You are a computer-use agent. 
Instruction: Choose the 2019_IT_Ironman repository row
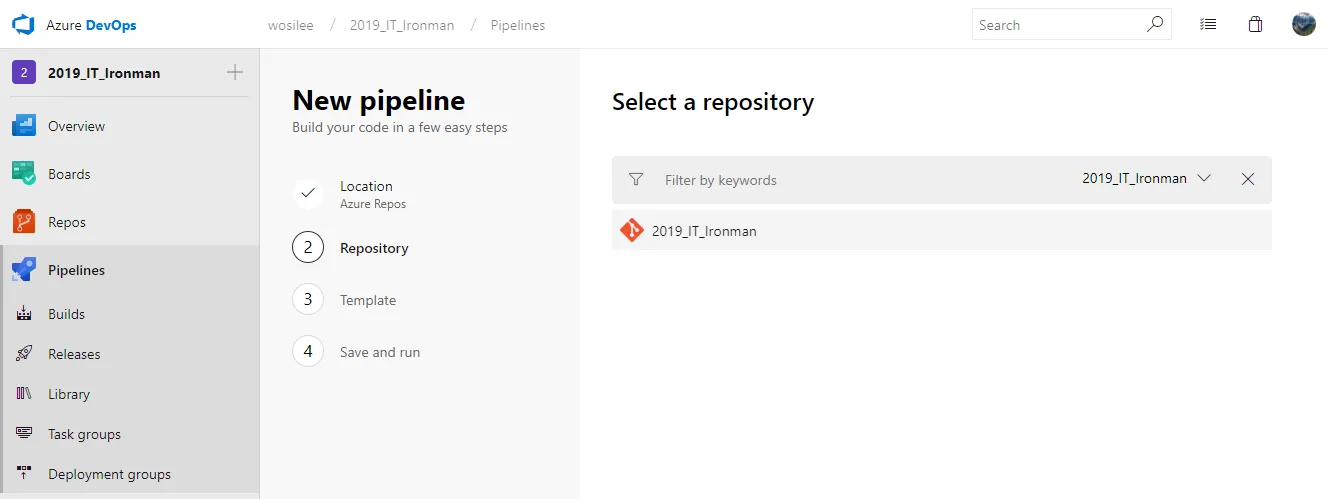tap(942, 231)
